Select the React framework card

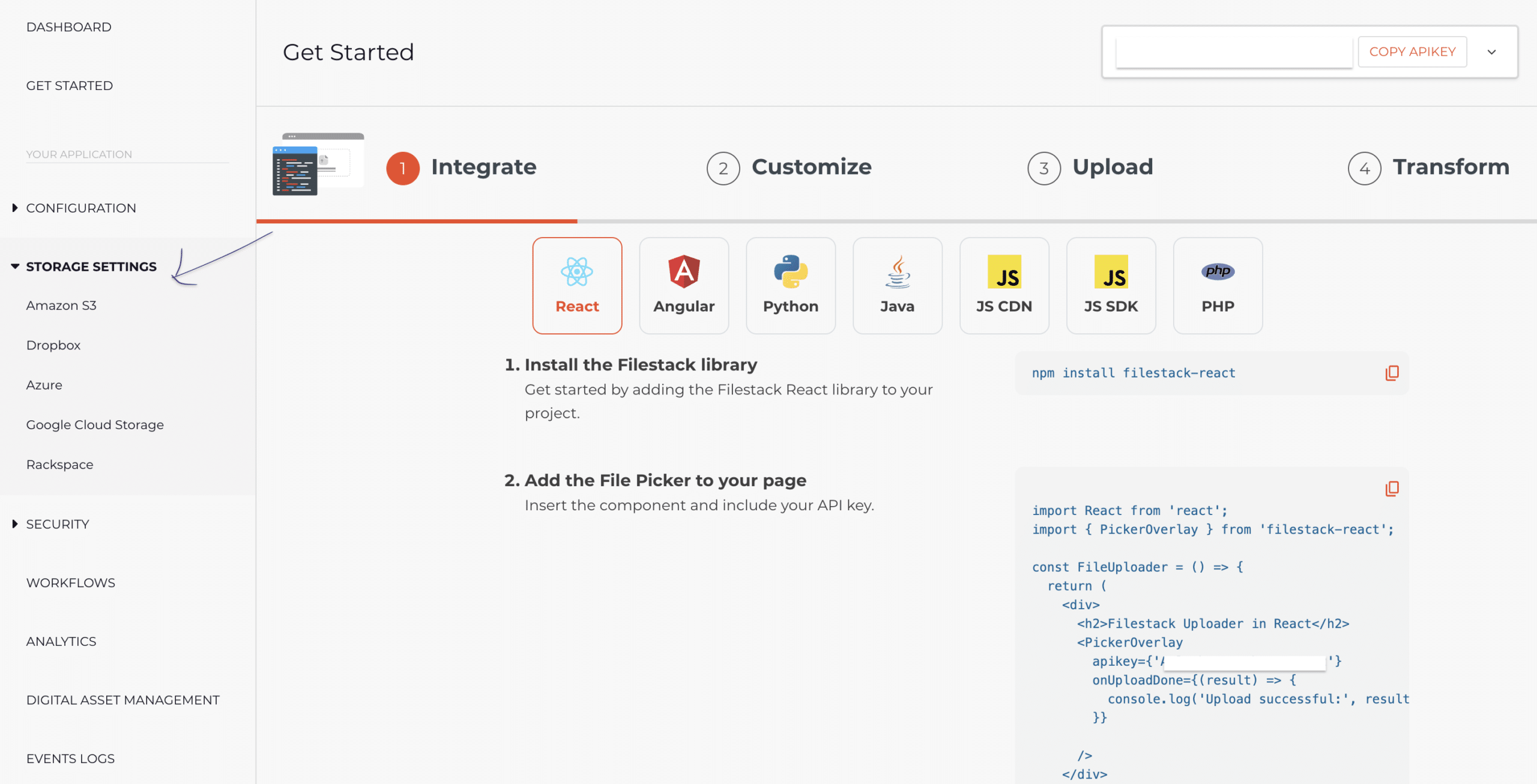[x=577, y=286]
